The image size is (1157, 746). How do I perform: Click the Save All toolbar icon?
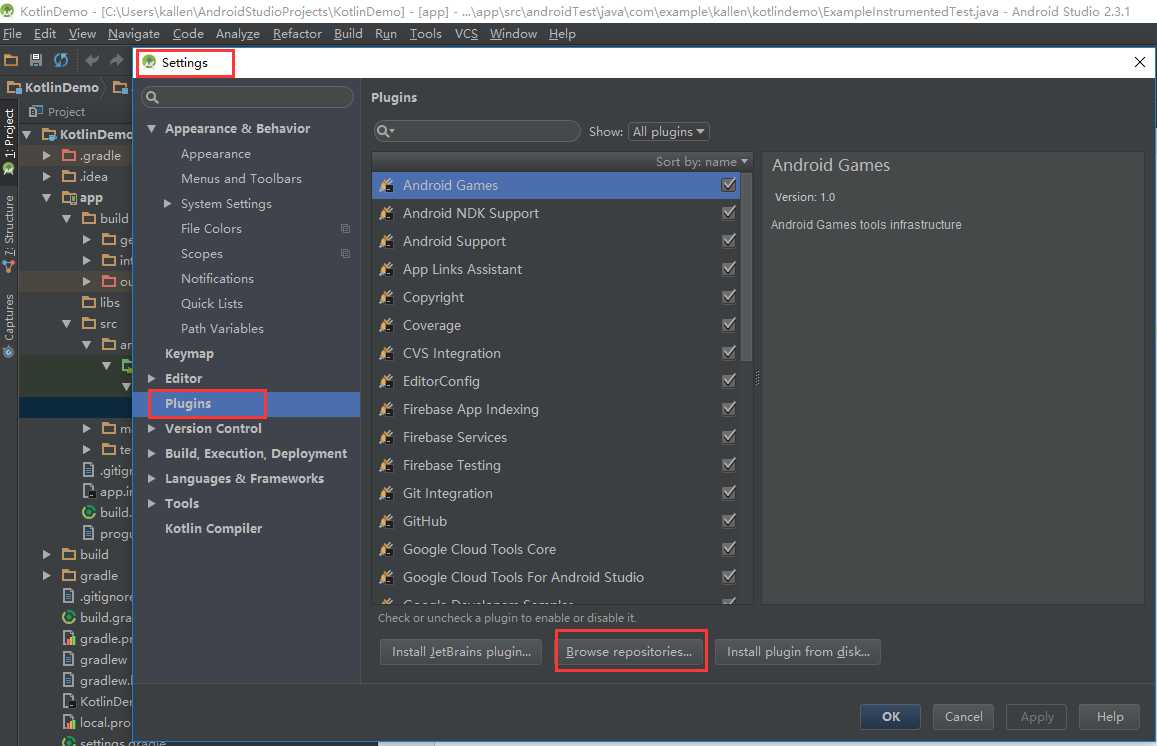click(x=35, y=61)
